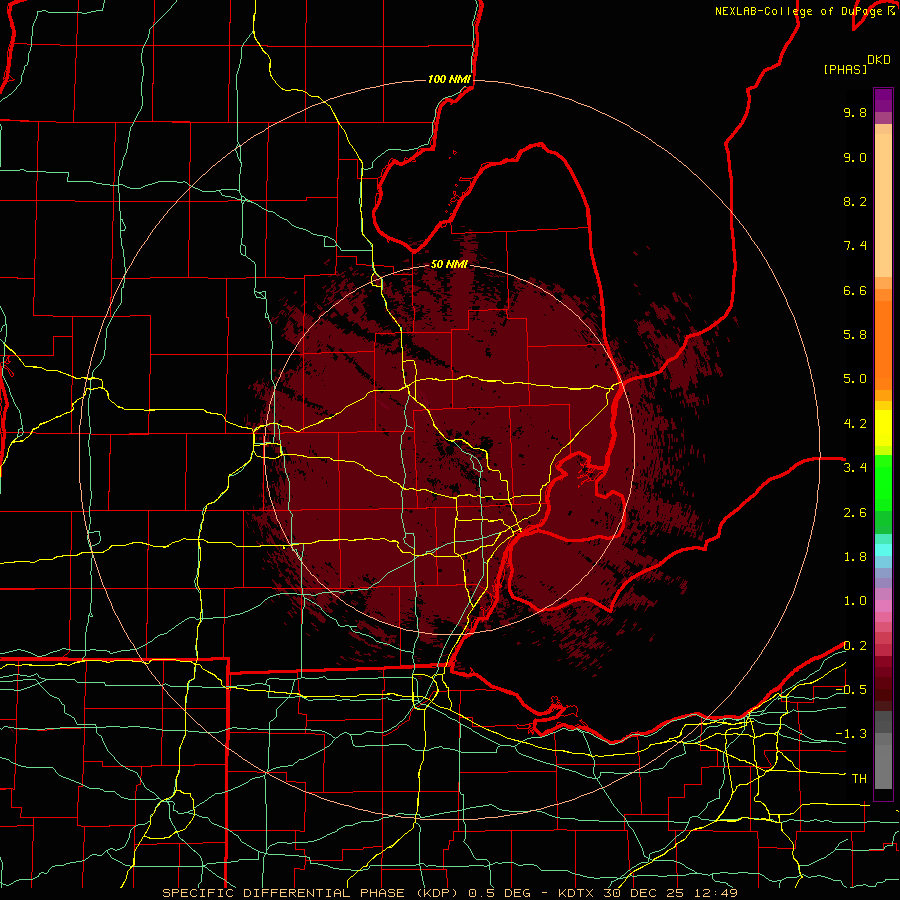Pick the pink color bar segment

[x=883, y=606]
